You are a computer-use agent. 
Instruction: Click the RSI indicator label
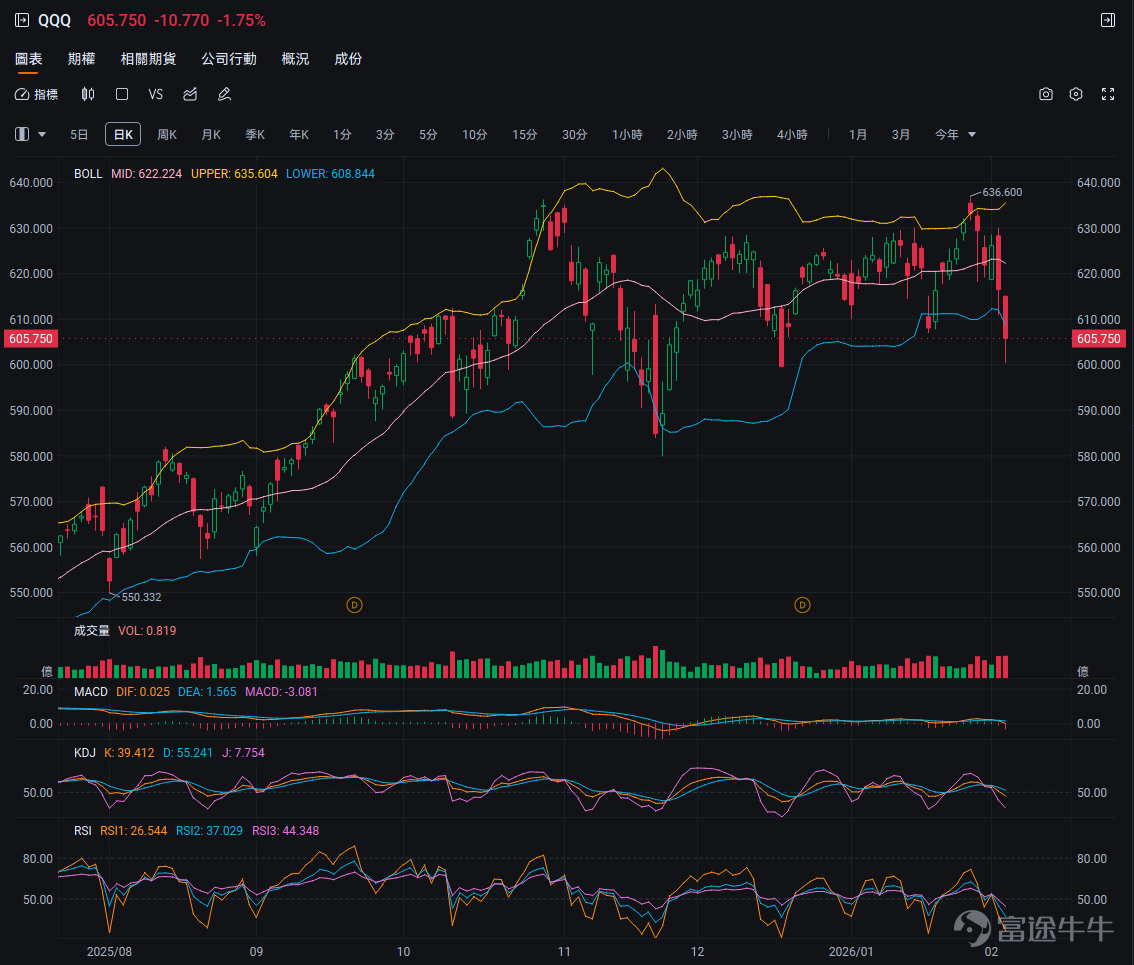(x=83, y=831)
